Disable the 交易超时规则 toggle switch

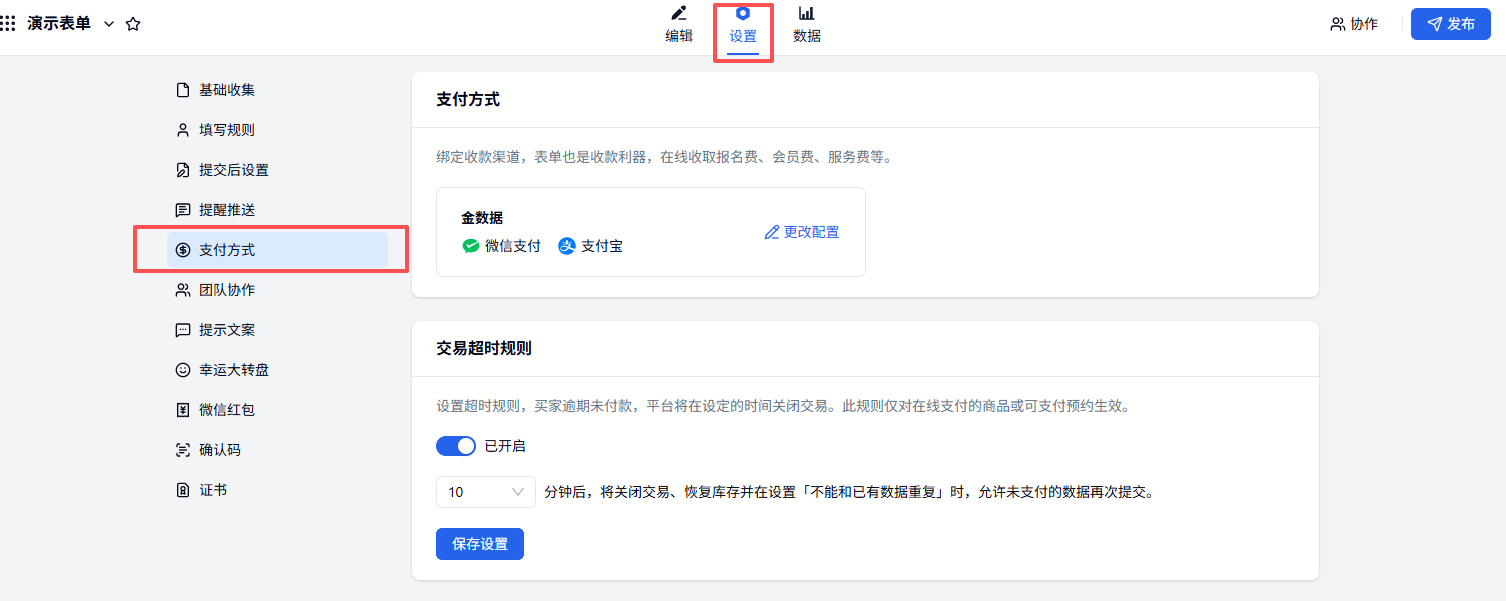click(456, 446)
